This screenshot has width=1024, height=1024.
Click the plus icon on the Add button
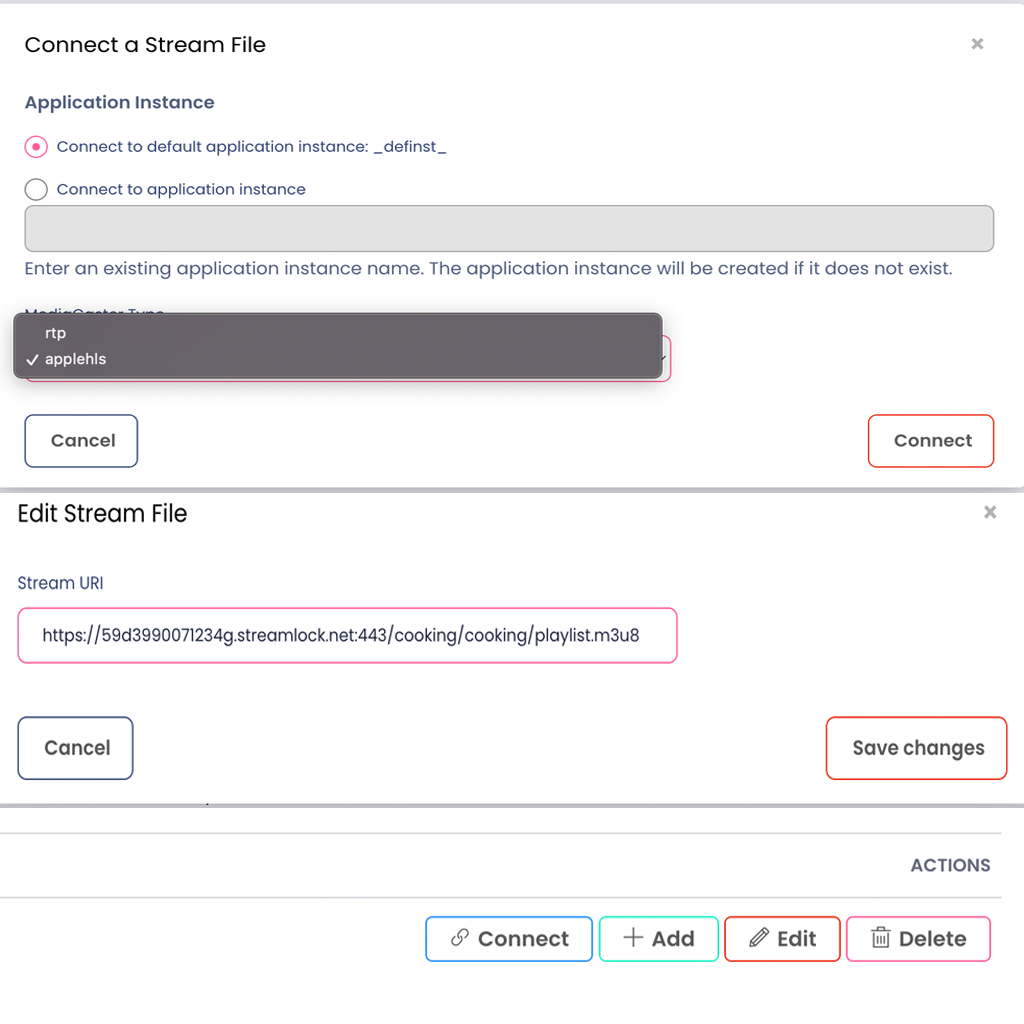pos(633,938)
